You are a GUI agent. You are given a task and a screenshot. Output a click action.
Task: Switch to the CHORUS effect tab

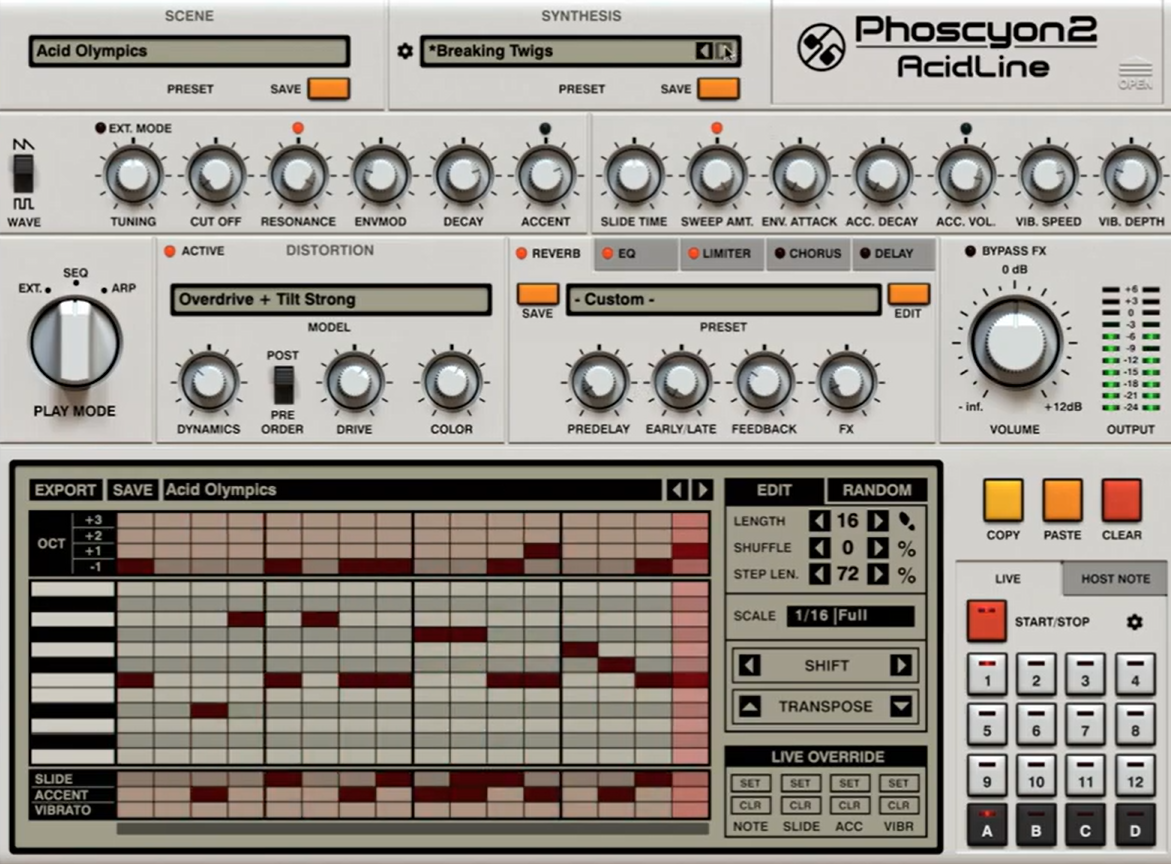[x=808, y=254]
